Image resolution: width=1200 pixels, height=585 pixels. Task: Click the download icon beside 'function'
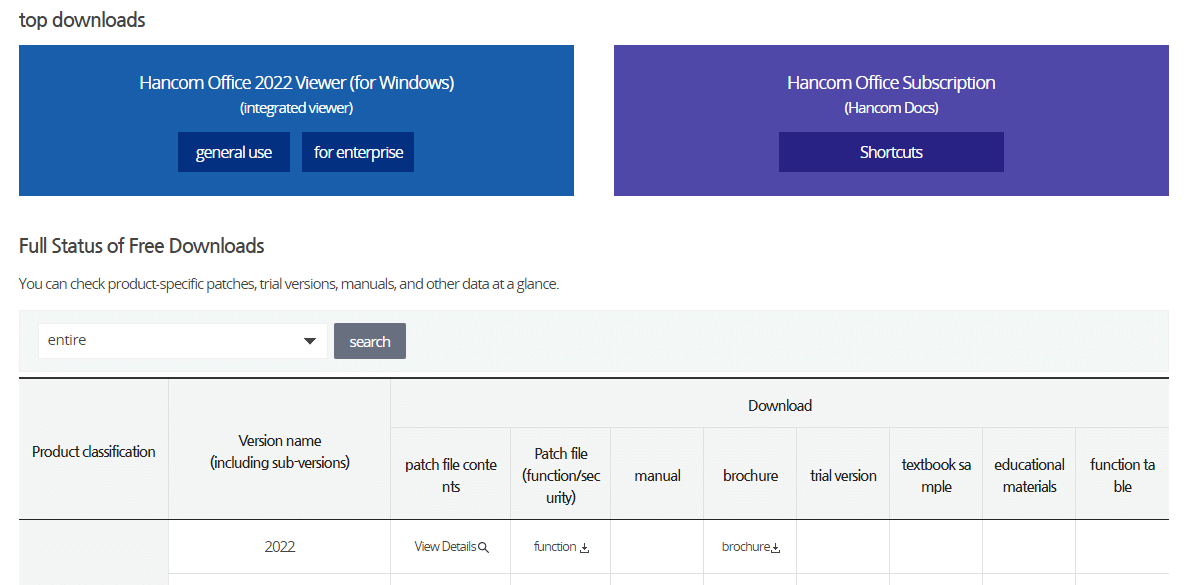tap(585, 547)
